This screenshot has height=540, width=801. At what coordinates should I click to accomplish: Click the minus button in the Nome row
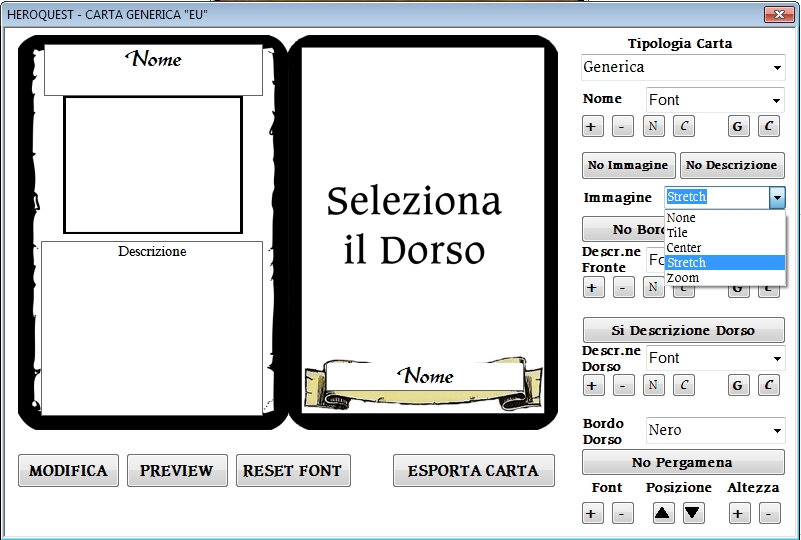[x=622, y=126]
